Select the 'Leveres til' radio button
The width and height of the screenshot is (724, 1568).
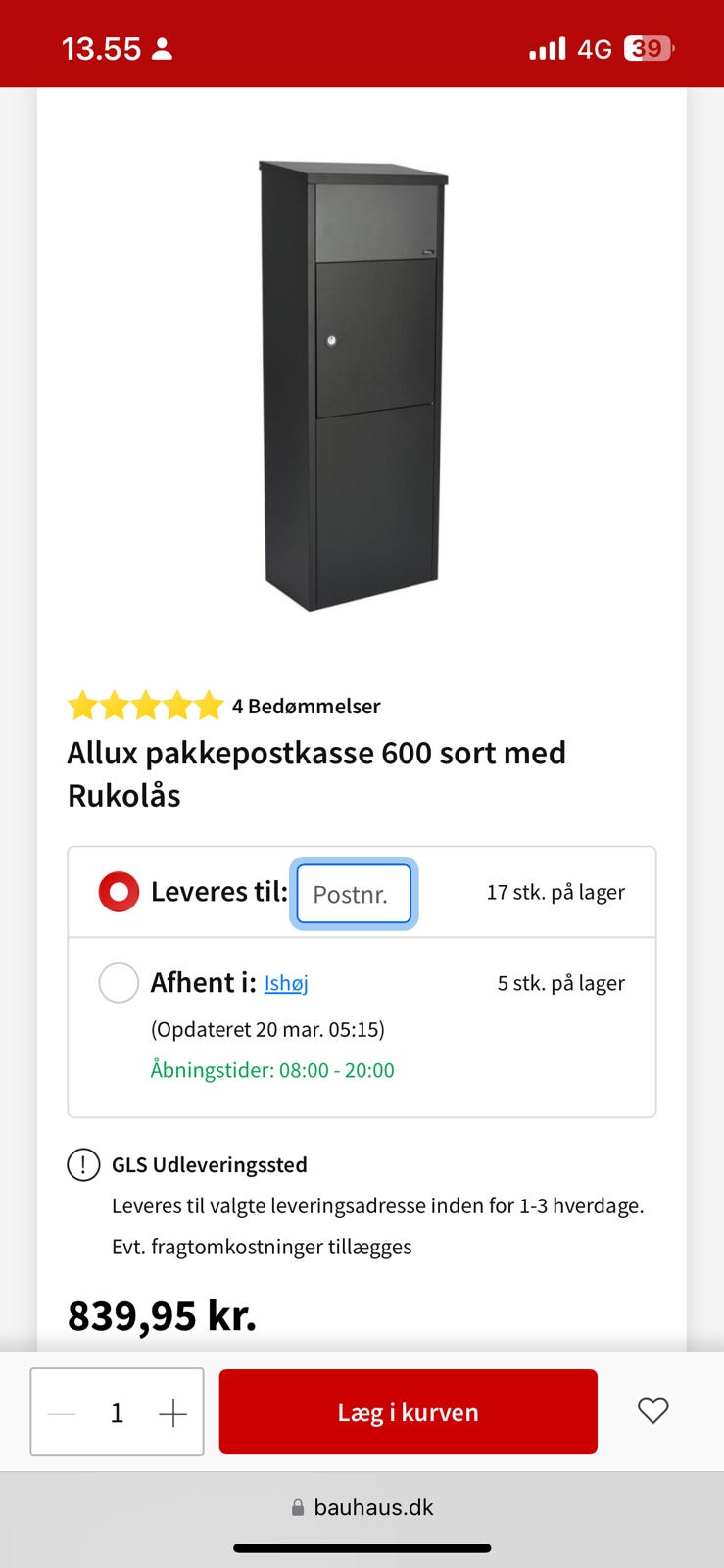119,892
